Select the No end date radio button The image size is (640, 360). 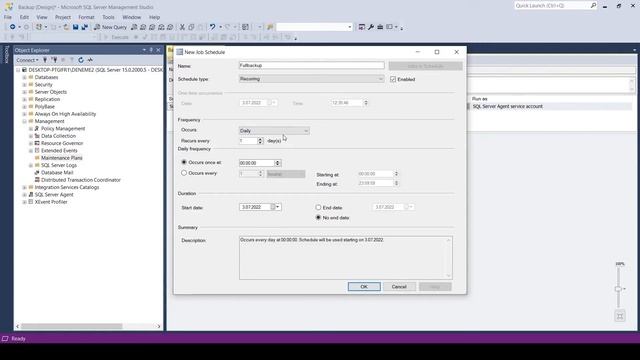click(x=318, y=218)
